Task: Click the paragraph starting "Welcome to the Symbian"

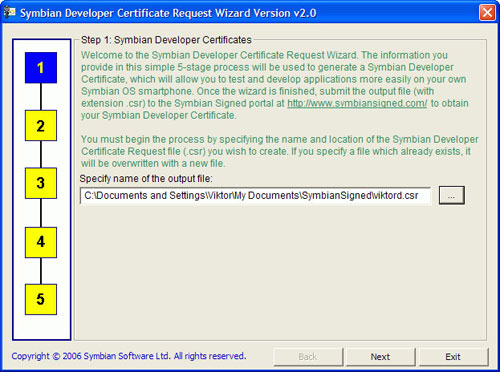Action: coord(275,85)
